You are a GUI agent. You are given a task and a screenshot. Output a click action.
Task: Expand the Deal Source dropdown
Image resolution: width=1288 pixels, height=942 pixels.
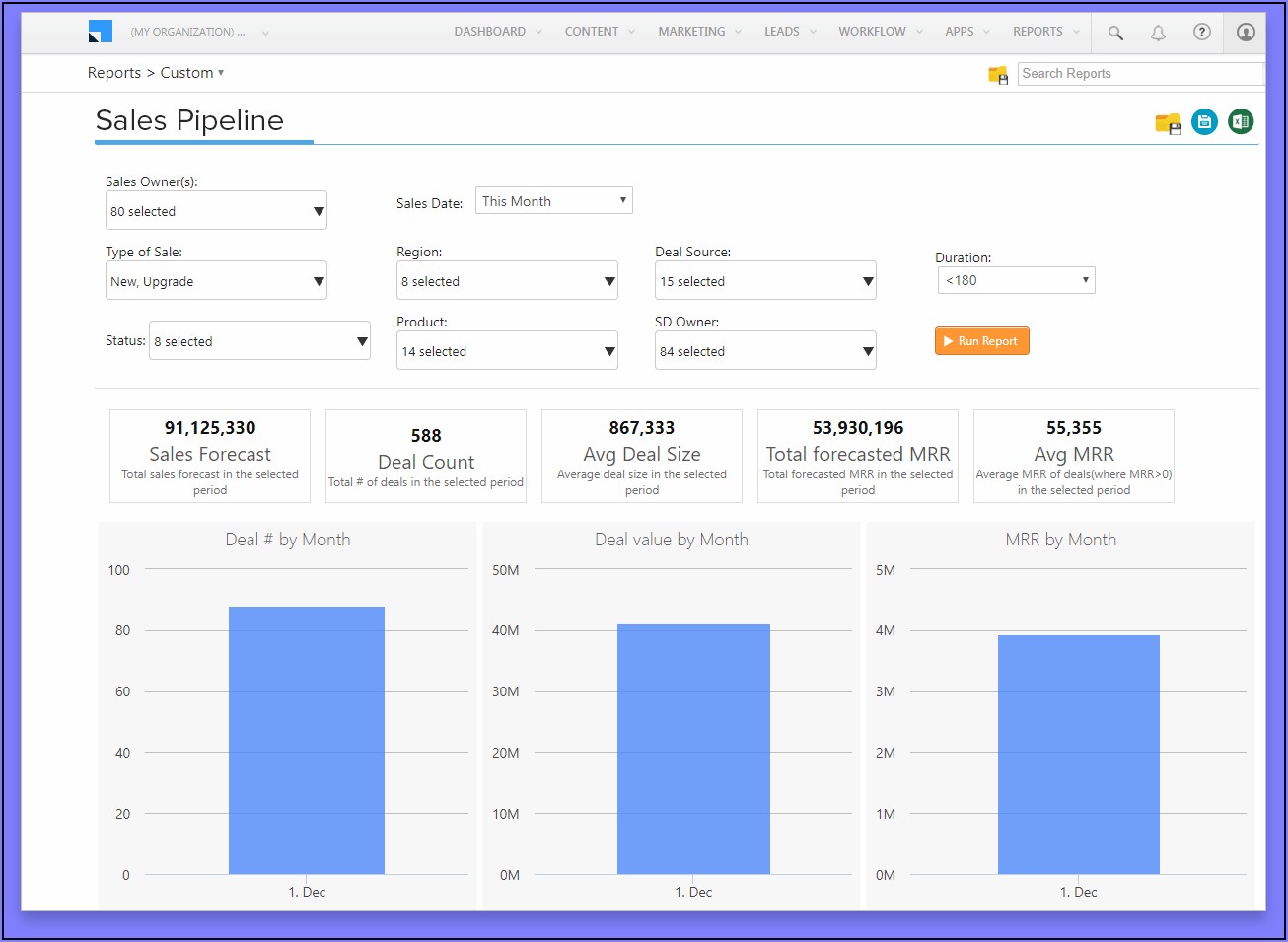click(x=765, y=281)
